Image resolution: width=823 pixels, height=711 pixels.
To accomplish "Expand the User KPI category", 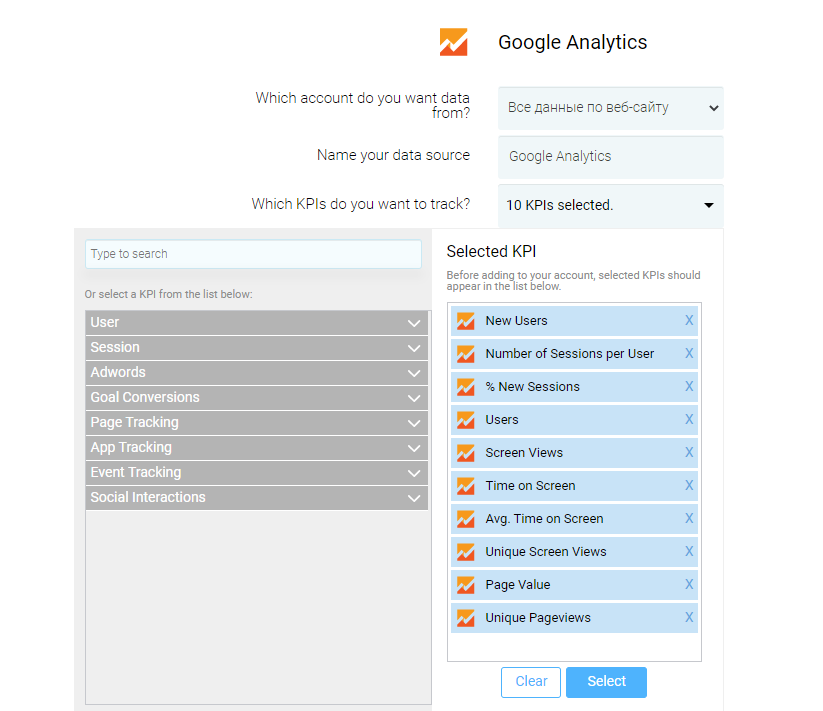I will pos(257,323).
